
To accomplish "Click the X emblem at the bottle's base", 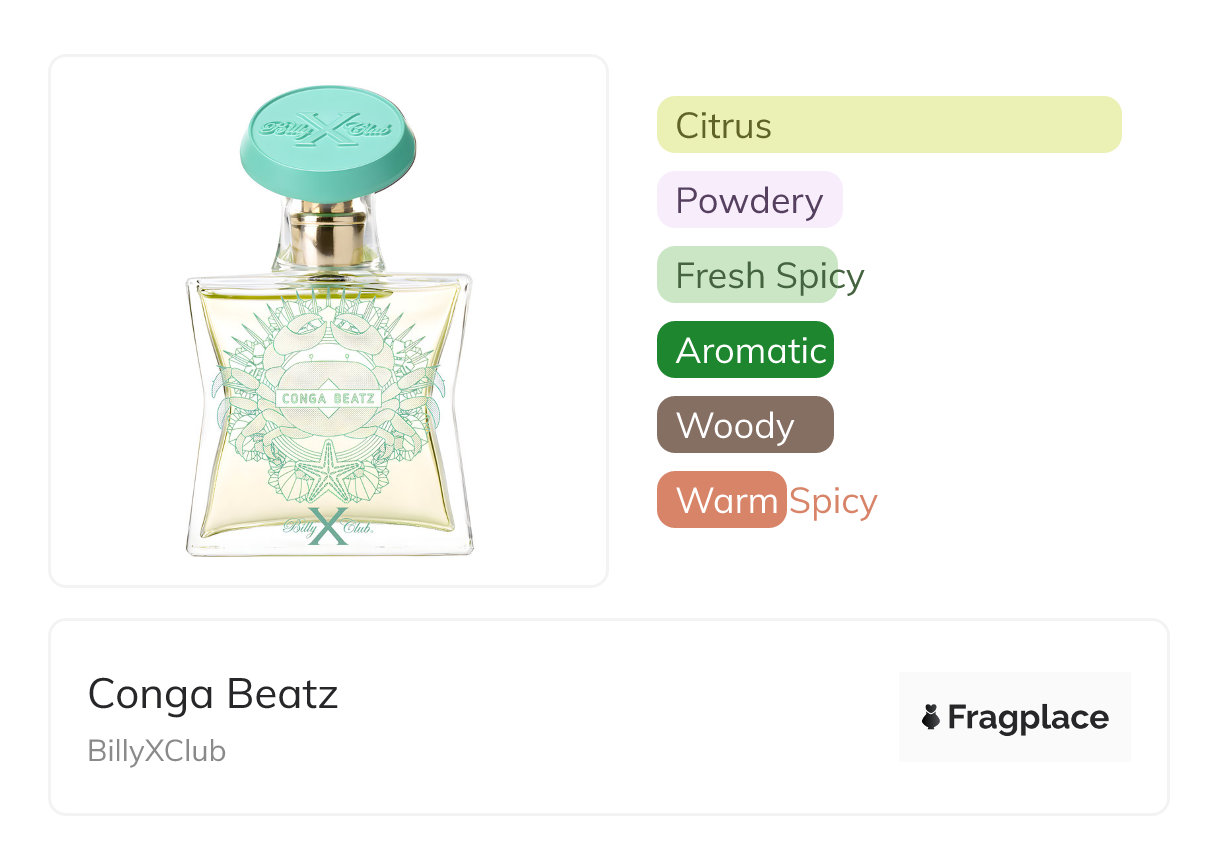I will pos(329,527).
